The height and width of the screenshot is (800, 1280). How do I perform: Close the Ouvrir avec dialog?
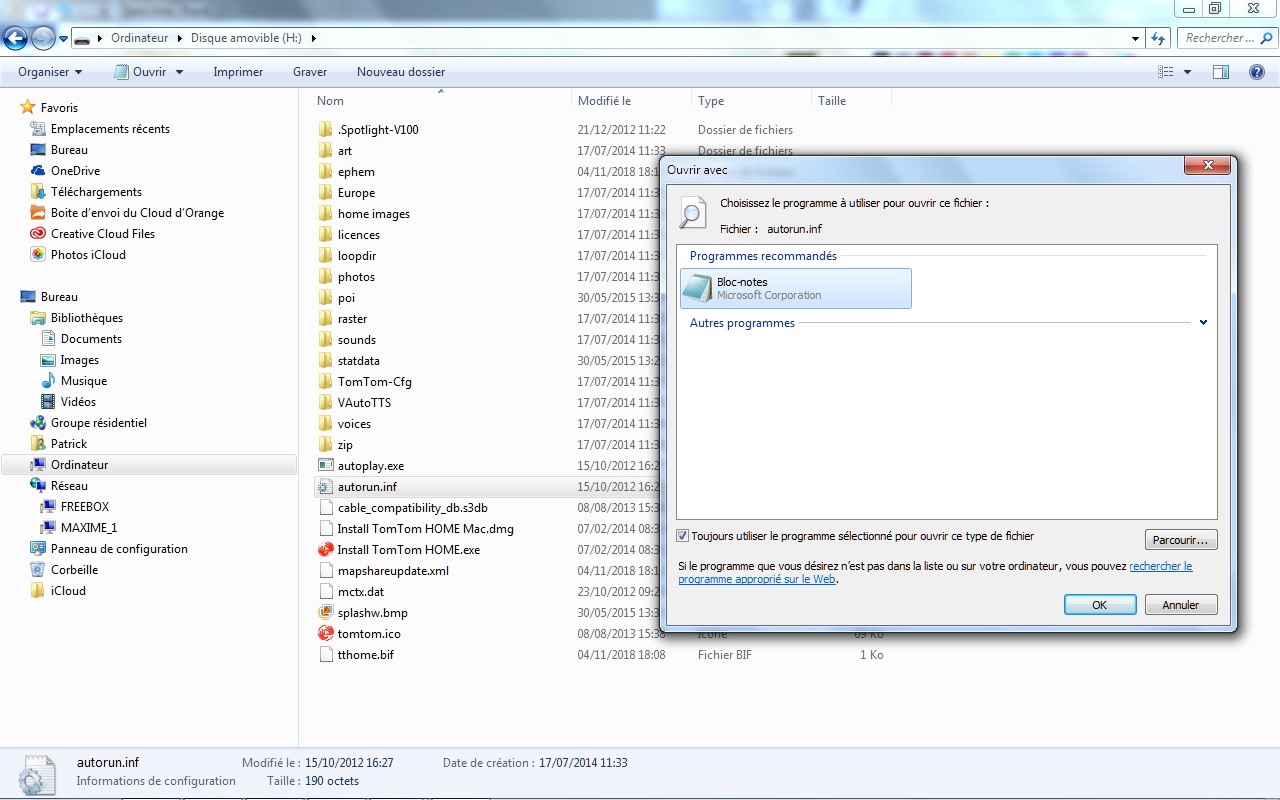[1208, 165]
